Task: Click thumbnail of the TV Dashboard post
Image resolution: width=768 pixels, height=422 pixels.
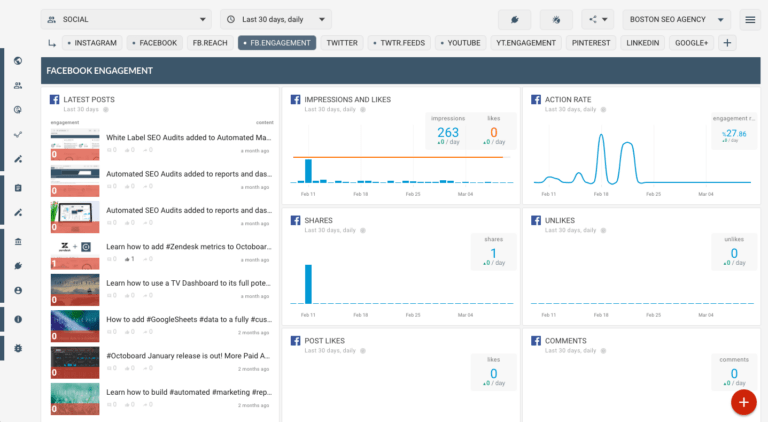Action: [x=75, y=290]
